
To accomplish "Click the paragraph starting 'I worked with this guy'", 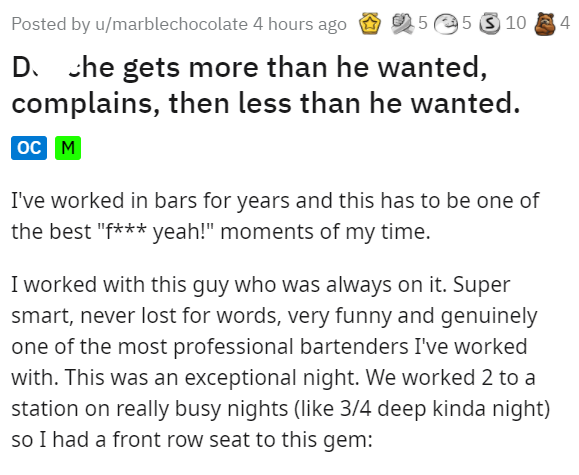I will 281,362.
